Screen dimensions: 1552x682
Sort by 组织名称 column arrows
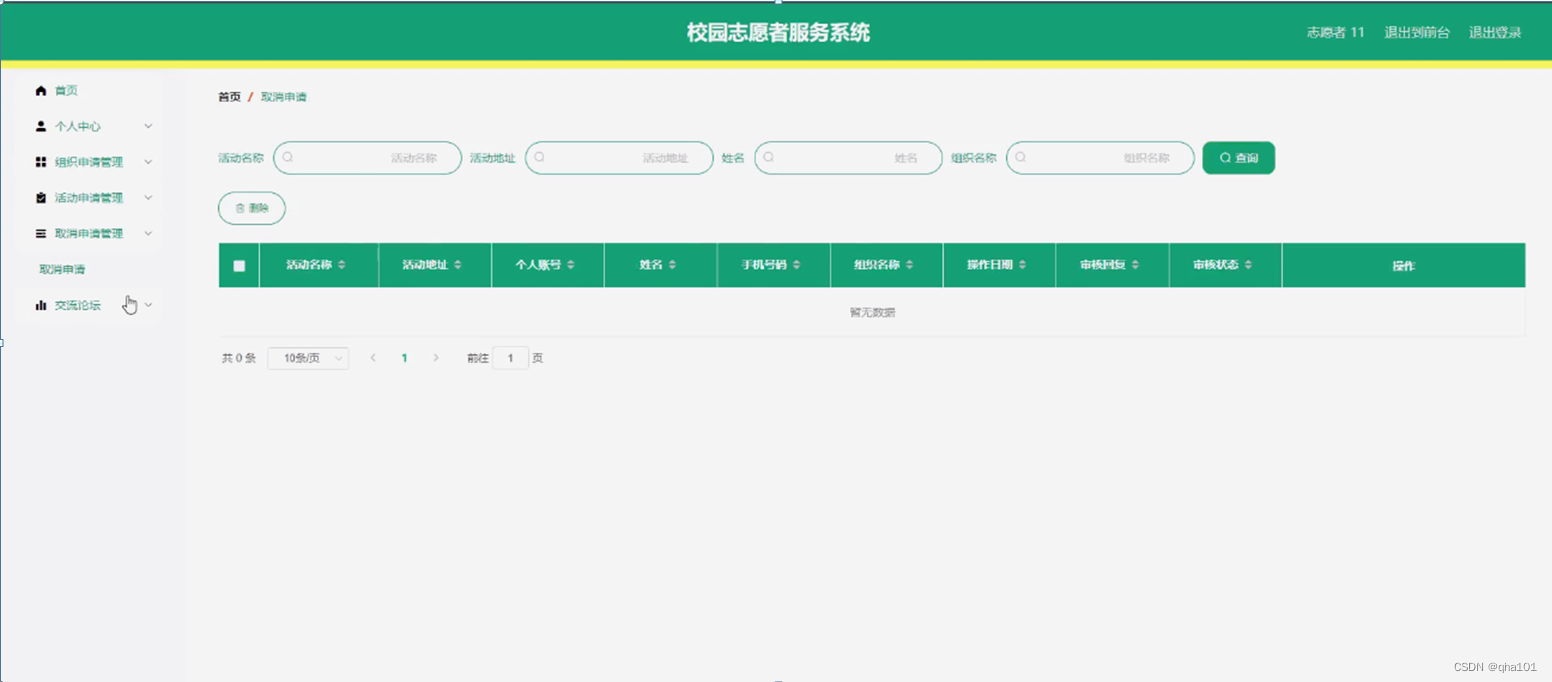910,265
